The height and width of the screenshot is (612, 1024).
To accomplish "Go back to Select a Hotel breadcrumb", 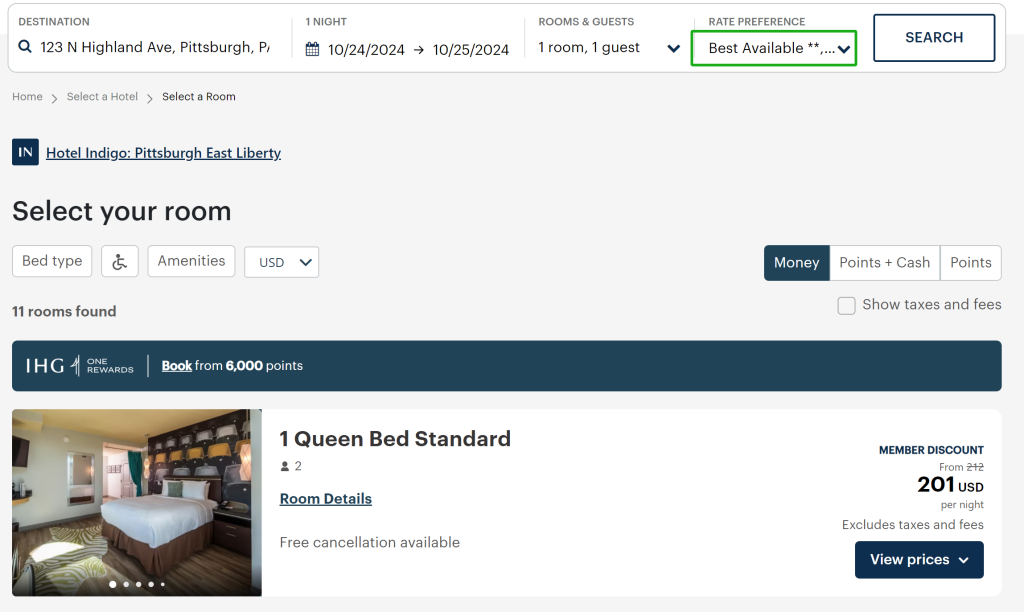I will click(x=102, y=97).
